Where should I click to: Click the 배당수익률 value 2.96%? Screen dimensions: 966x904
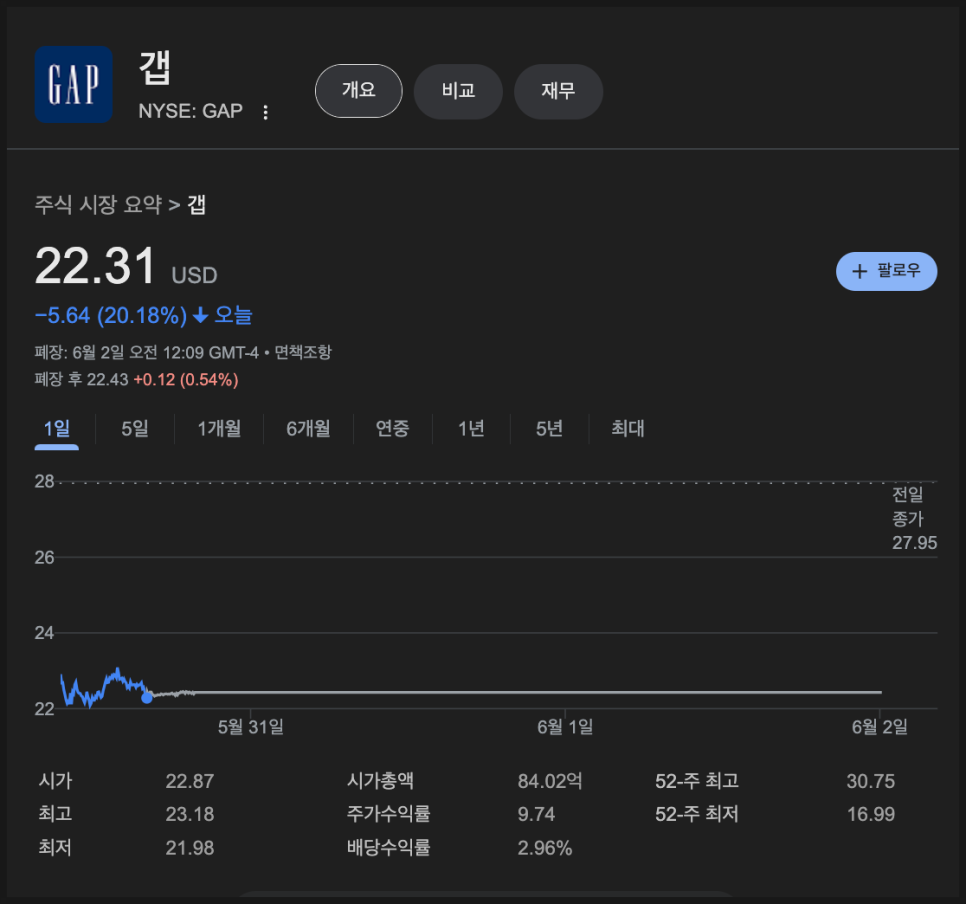point(545,848)
